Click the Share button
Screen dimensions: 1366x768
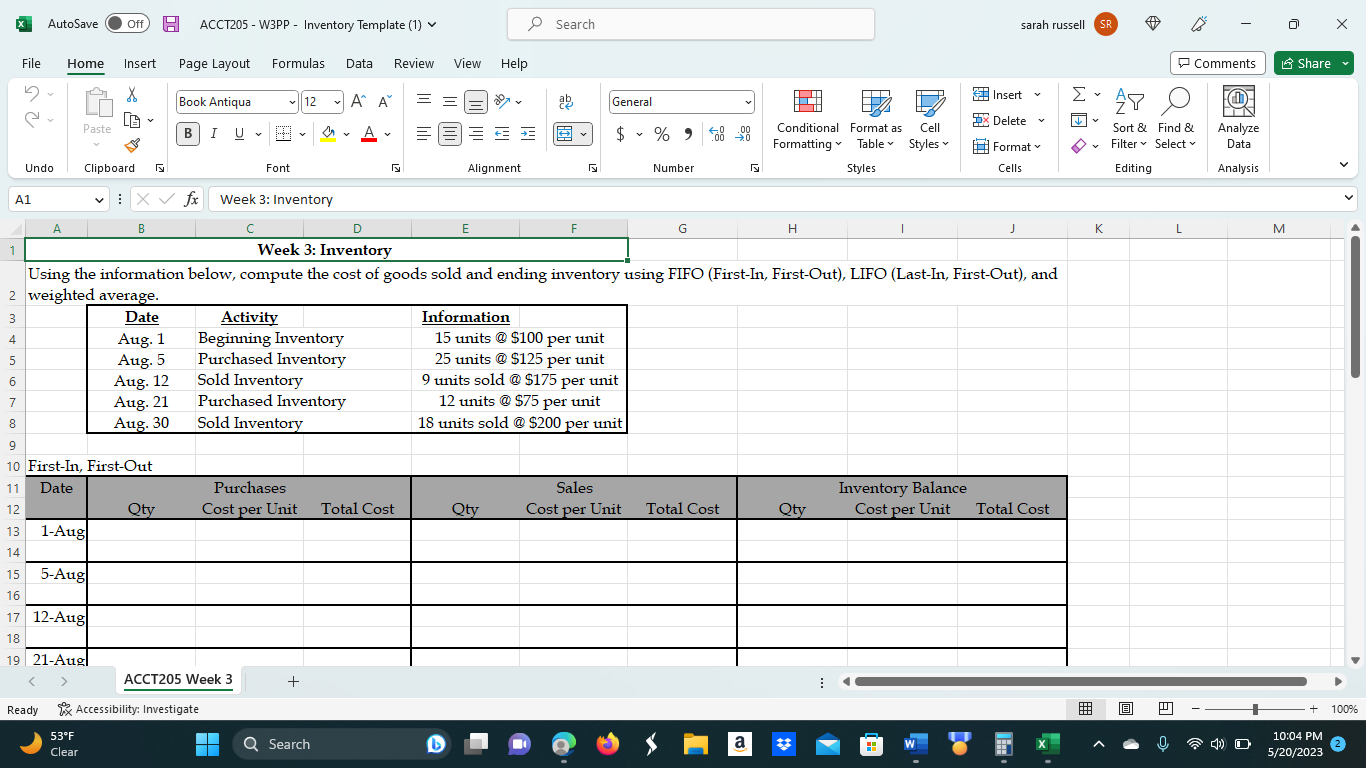[1313, 63]
